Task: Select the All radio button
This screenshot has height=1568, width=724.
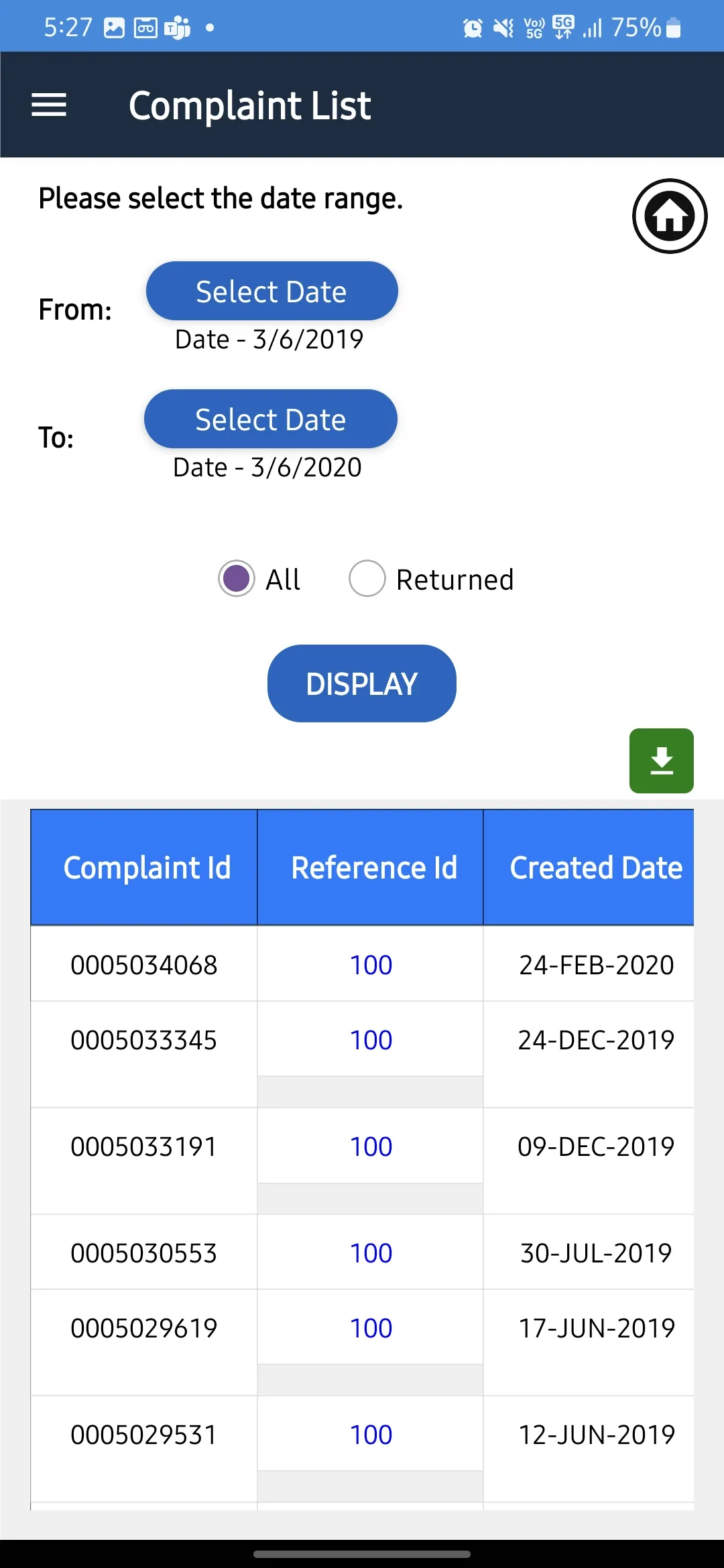Action: pos(236,578)
